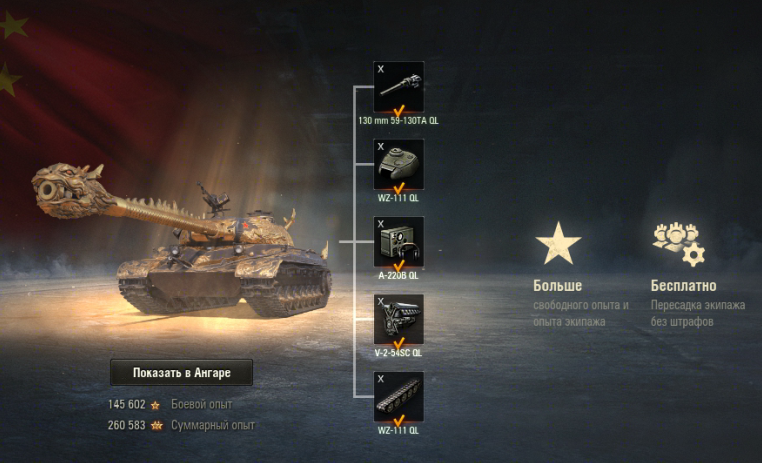Screen dimensions: 762x463
Task: Click the star next to 145 602
Action: 155,405
